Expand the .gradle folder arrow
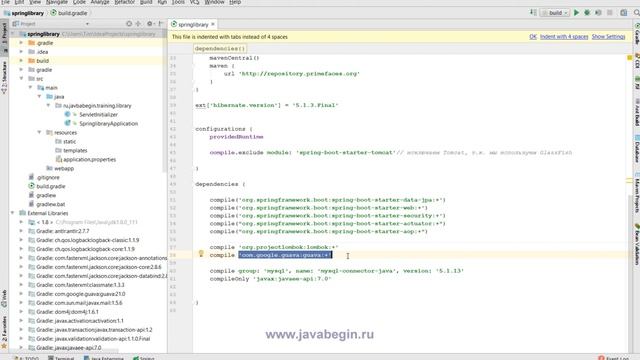640x360 pixels. click(21, 42)
